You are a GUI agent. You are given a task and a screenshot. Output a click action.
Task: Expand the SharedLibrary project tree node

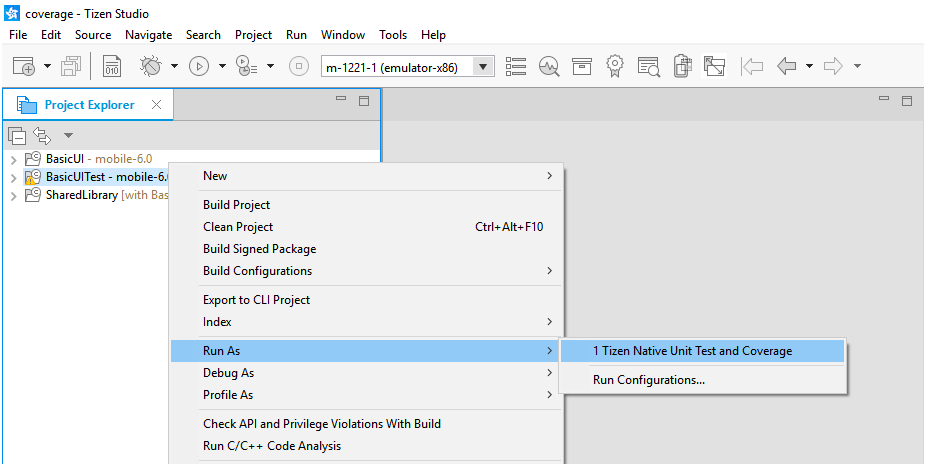[x=13, y=195]
